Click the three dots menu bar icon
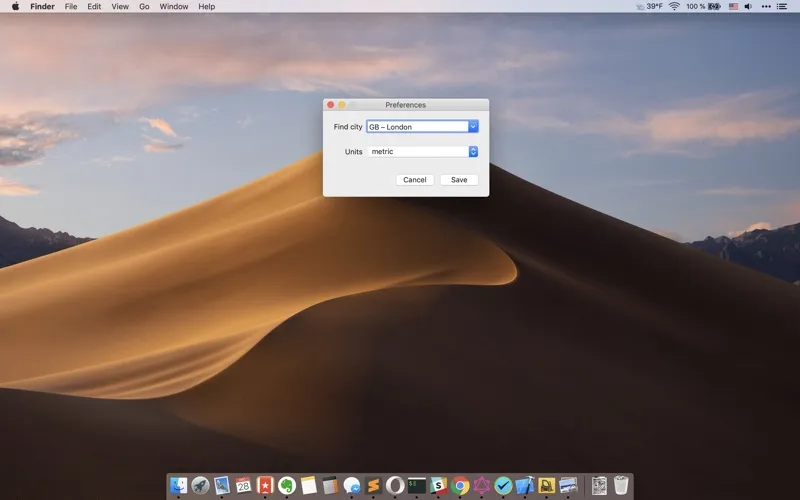This screenshot has width=800, height=500. (766, 6)
